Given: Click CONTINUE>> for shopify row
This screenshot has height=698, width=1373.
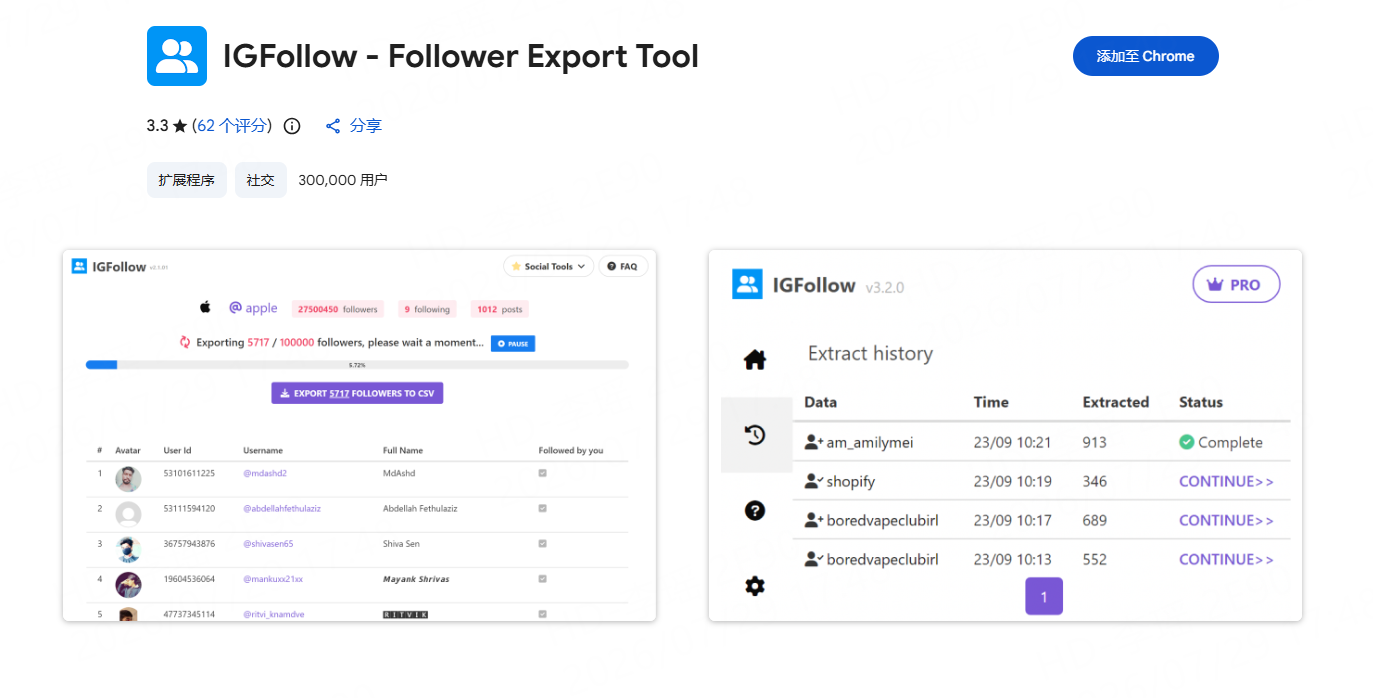Looking at the screenshot, I should point(1226,481).
